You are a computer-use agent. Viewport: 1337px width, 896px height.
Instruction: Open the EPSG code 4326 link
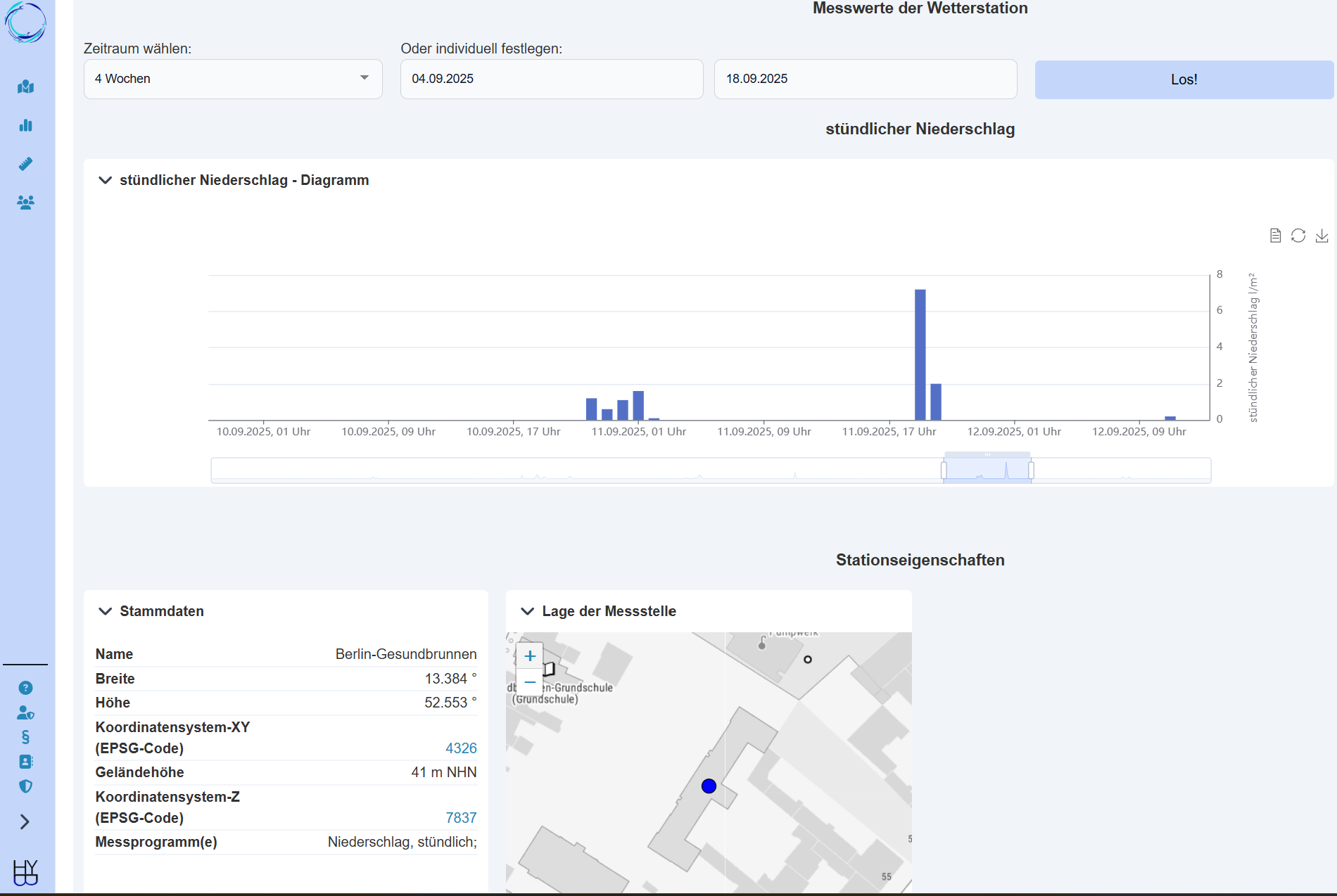point(461,748)
